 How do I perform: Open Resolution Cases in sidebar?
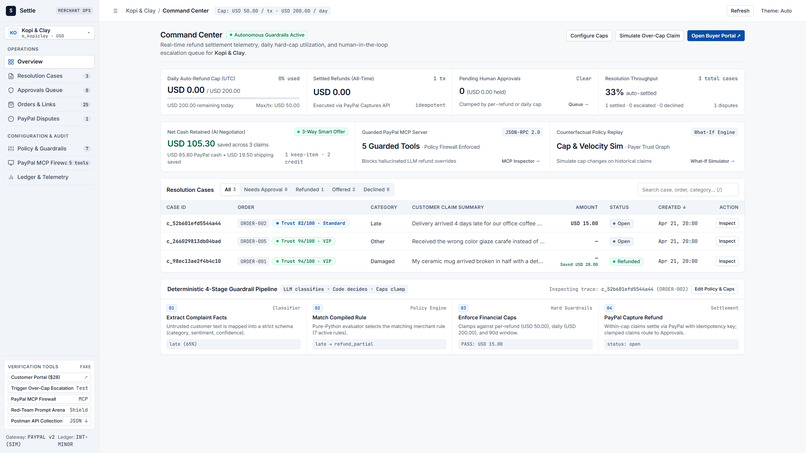pos(49,76)
